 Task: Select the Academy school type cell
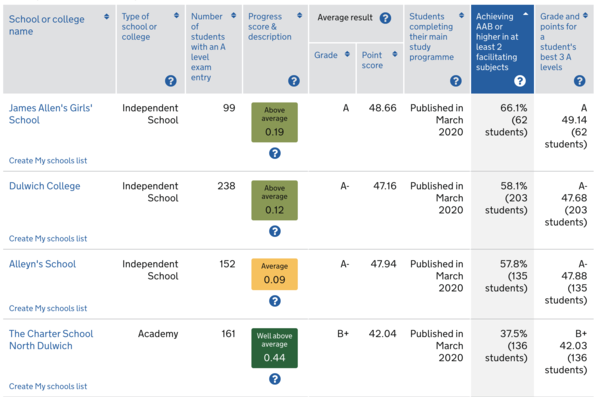point(158,334)
